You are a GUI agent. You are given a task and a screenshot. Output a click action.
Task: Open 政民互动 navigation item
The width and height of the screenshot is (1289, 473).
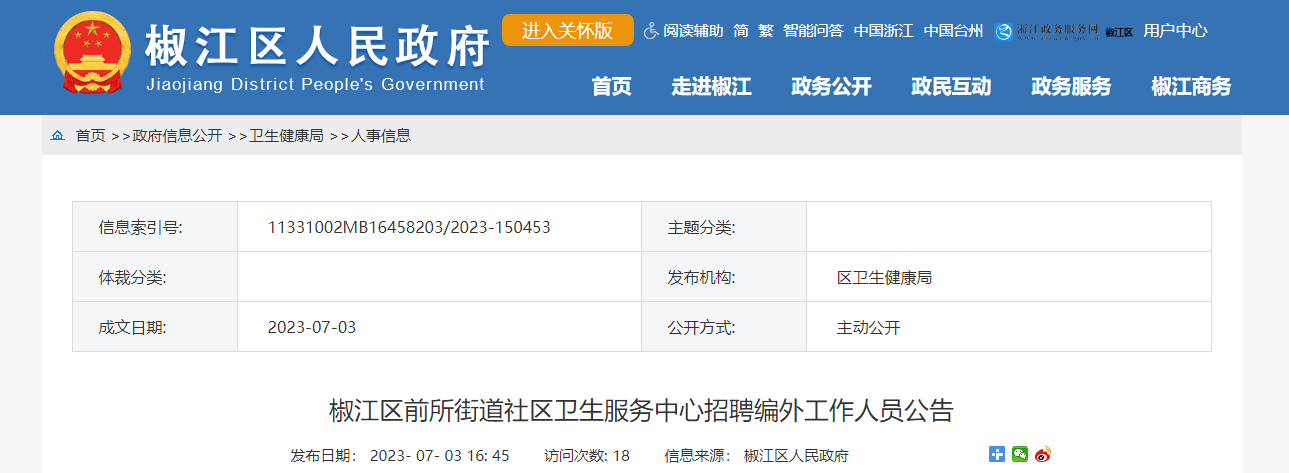pyautogui.click(x=951, y=87)
